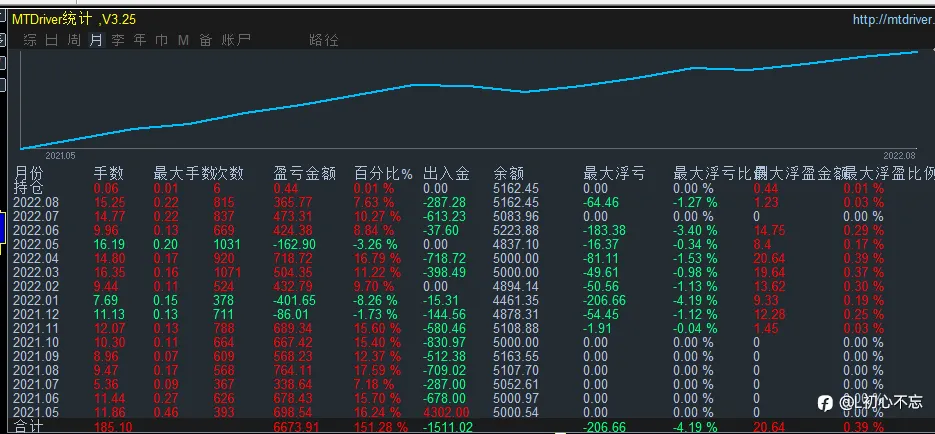Switch to the 周 weekly tab
Viewport: 935px width, 434px height.
point(74,40)
